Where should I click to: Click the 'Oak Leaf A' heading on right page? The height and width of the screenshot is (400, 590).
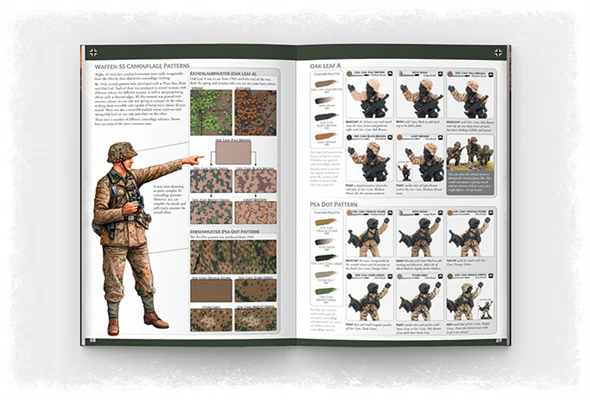click(x=325, y=66)
